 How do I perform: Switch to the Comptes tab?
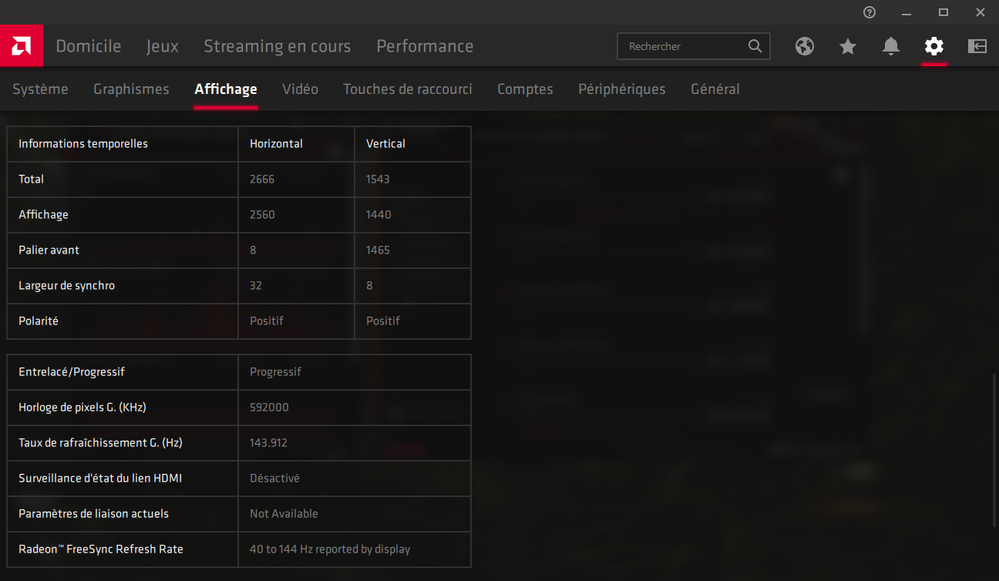pos(525,89)
